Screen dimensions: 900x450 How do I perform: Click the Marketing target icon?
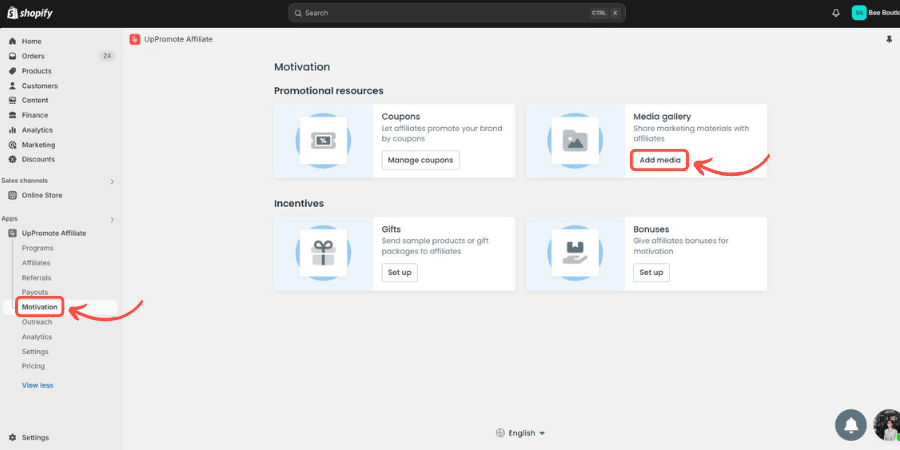pyautogui.click(x=12, y=145)
